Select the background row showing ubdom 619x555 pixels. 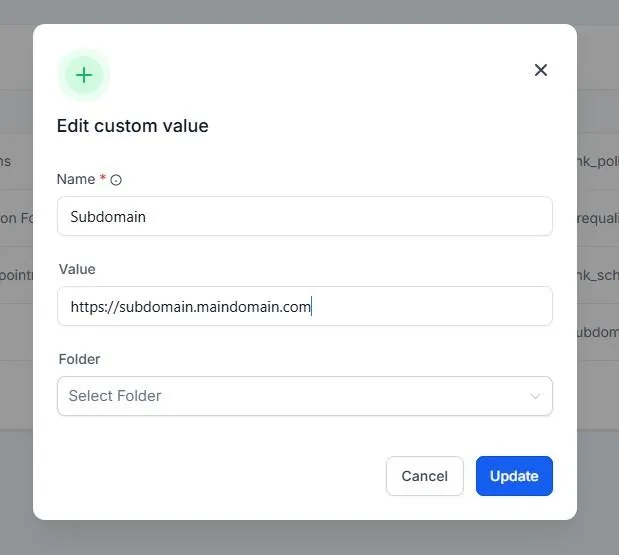click(x=598, y=332)
